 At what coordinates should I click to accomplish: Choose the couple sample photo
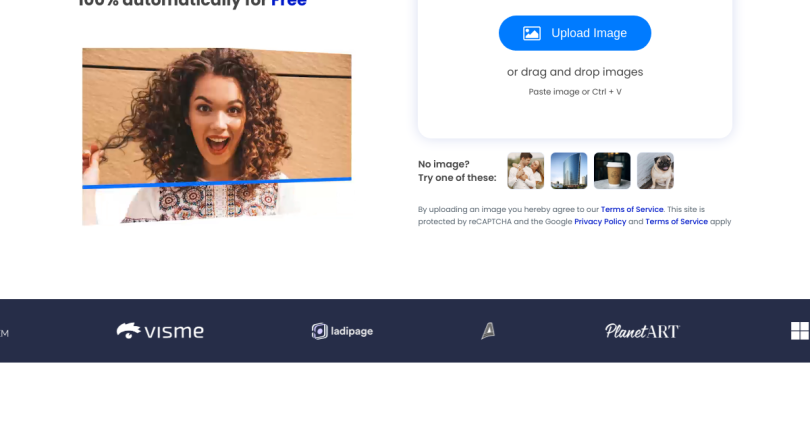(x=526, y=171)
